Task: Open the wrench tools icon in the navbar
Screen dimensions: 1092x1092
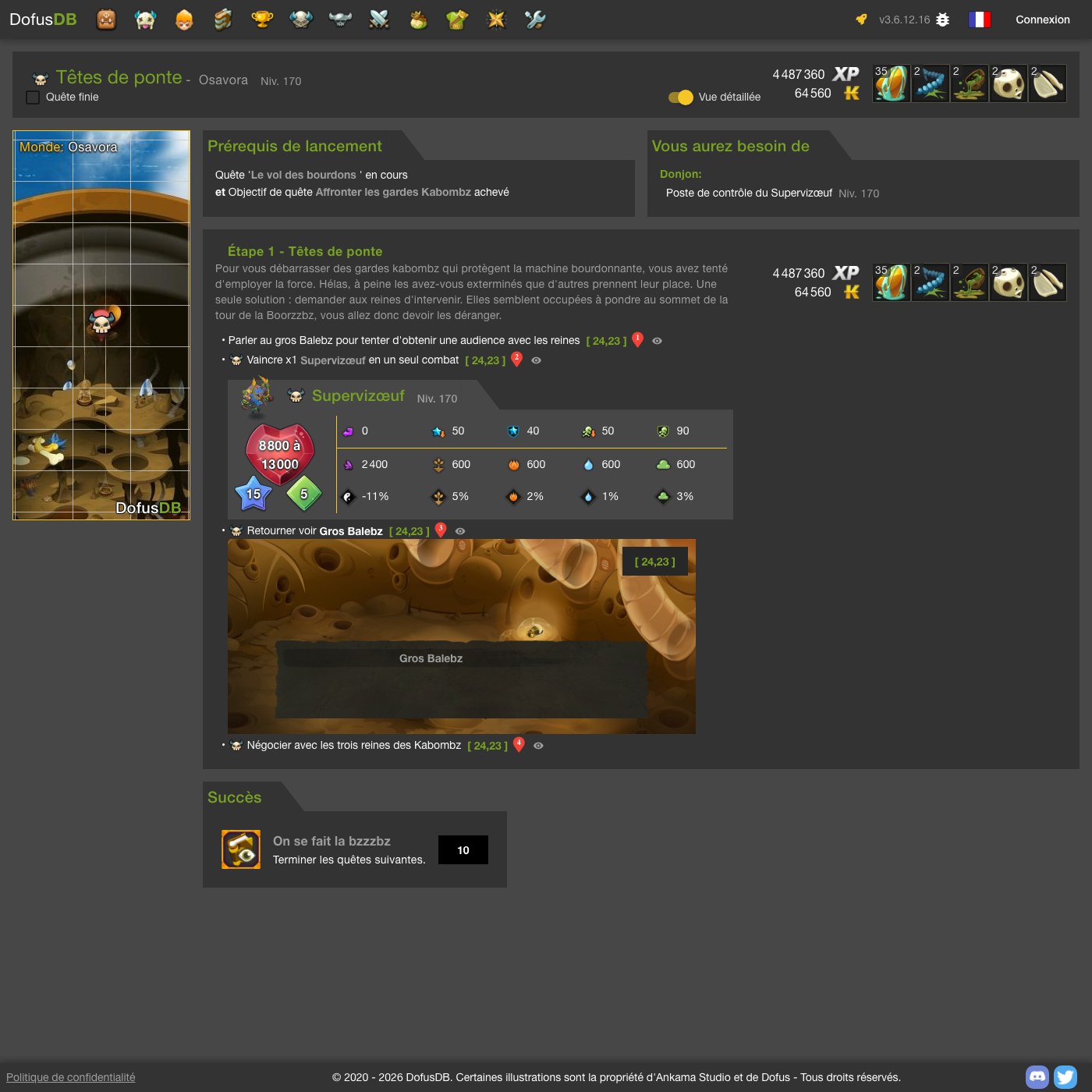Action: (535, 19)
